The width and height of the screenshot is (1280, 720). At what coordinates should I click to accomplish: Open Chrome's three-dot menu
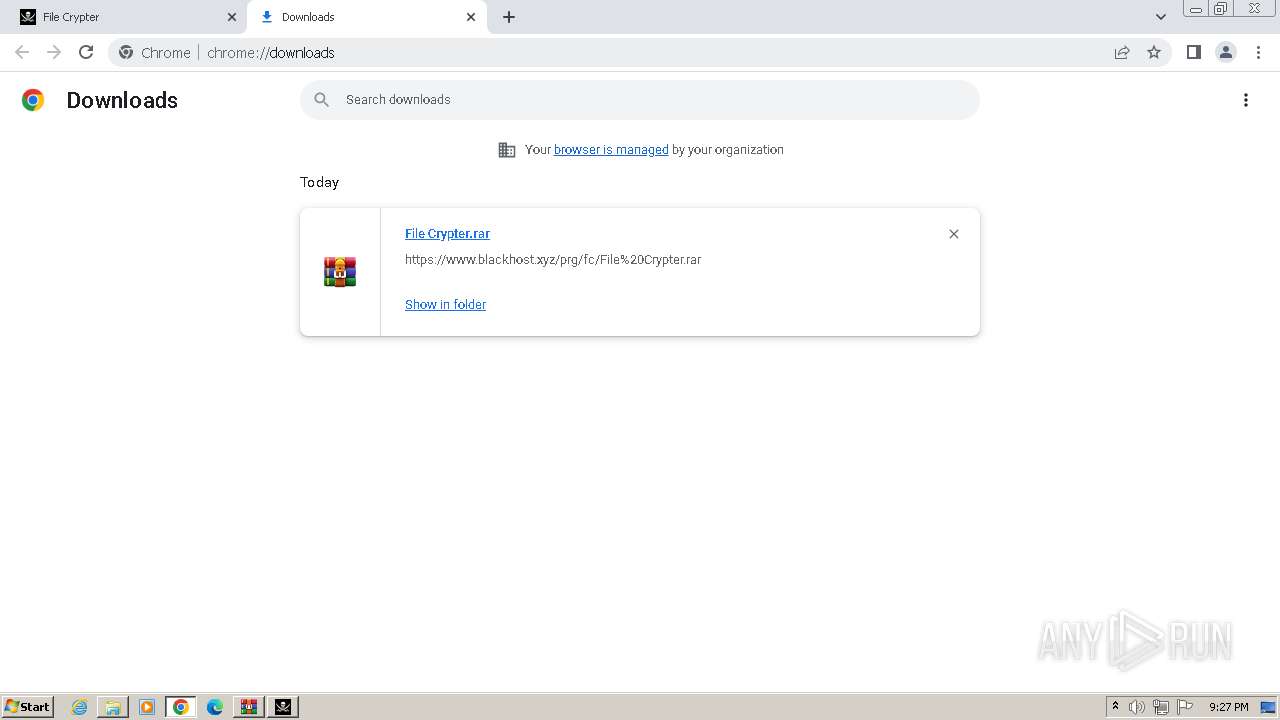[1259, 52]
